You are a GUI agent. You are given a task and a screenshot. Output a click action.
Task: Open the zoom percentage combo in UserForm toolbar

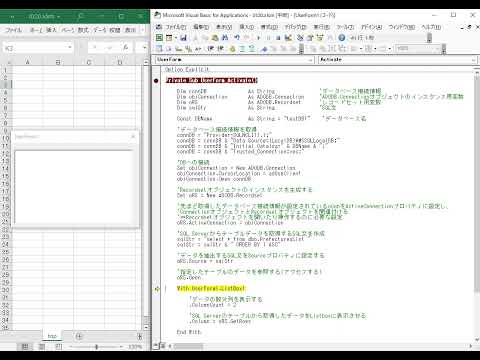(419, 49)
